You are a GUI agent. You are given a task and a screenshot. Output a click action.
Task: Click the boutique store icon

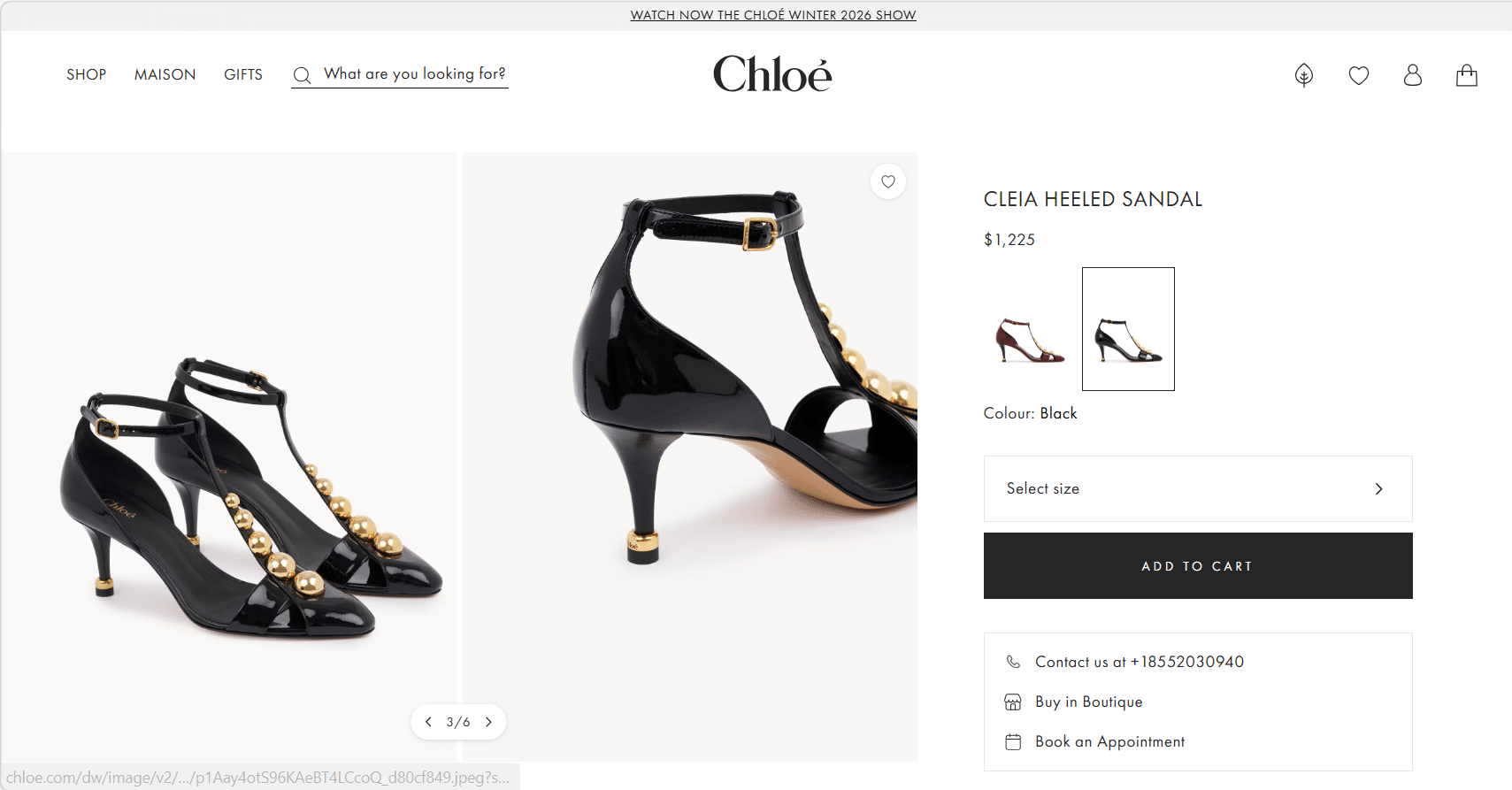click(1013, 702)
